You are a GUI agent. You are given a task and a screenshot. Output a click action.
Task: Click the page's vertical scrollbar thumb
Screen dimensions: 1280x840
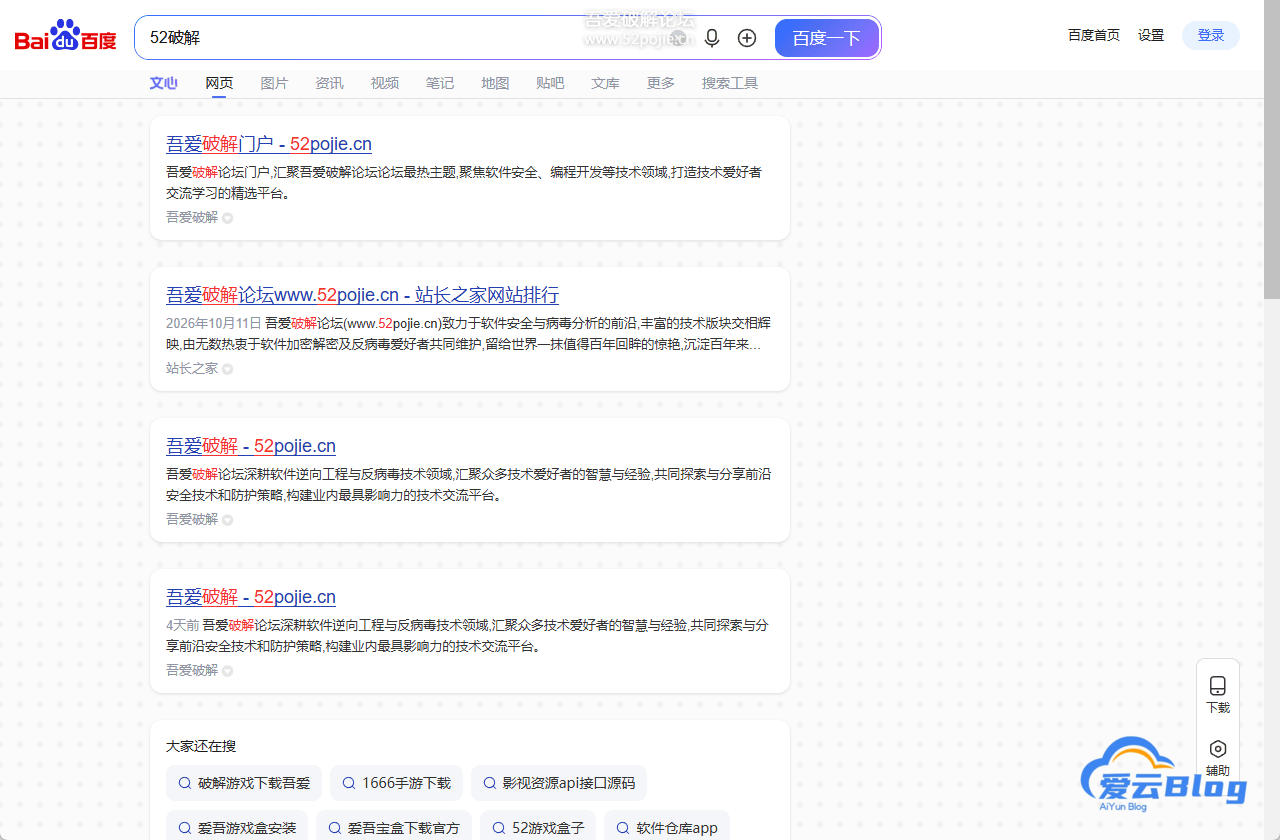coord(1272,150)
